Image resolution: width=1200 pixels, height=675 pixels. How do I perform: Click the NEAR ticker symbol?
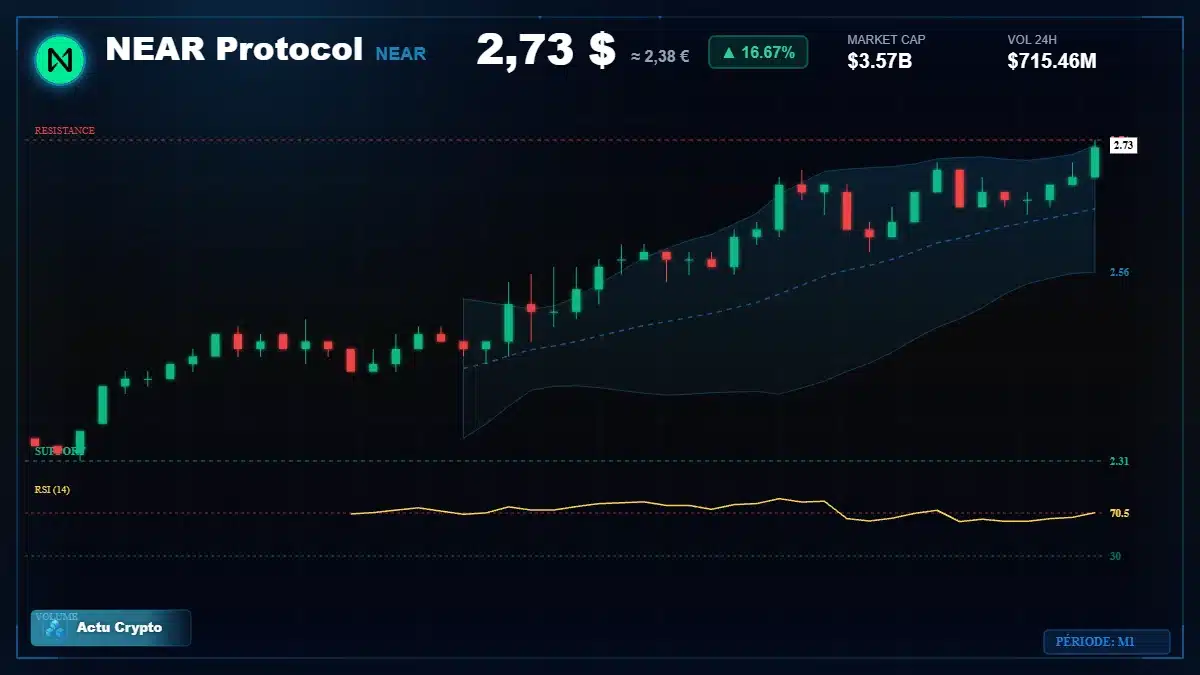[401, 54]
